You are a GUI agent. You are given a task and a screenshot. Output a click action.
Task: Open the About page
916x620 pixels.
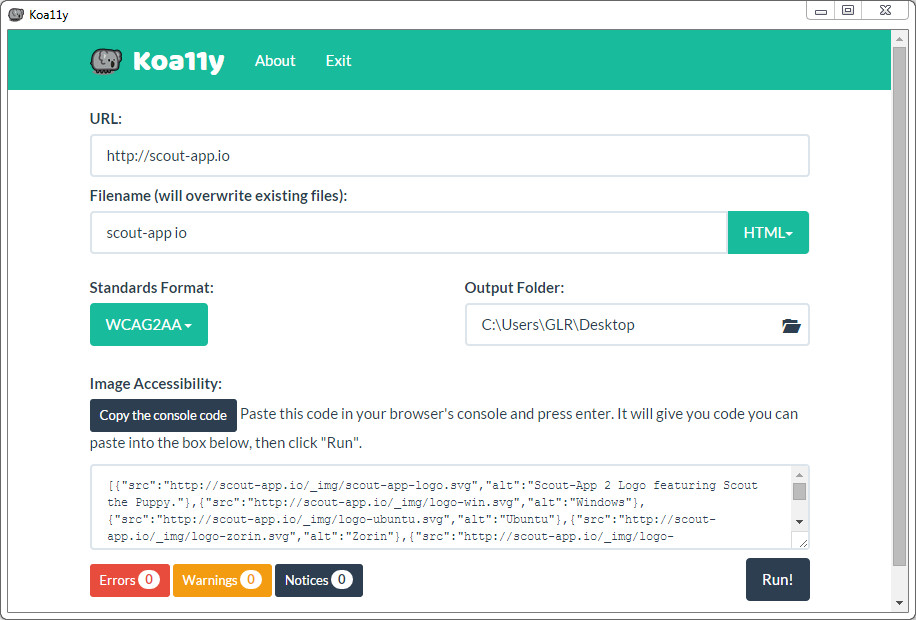coord(275,61)
